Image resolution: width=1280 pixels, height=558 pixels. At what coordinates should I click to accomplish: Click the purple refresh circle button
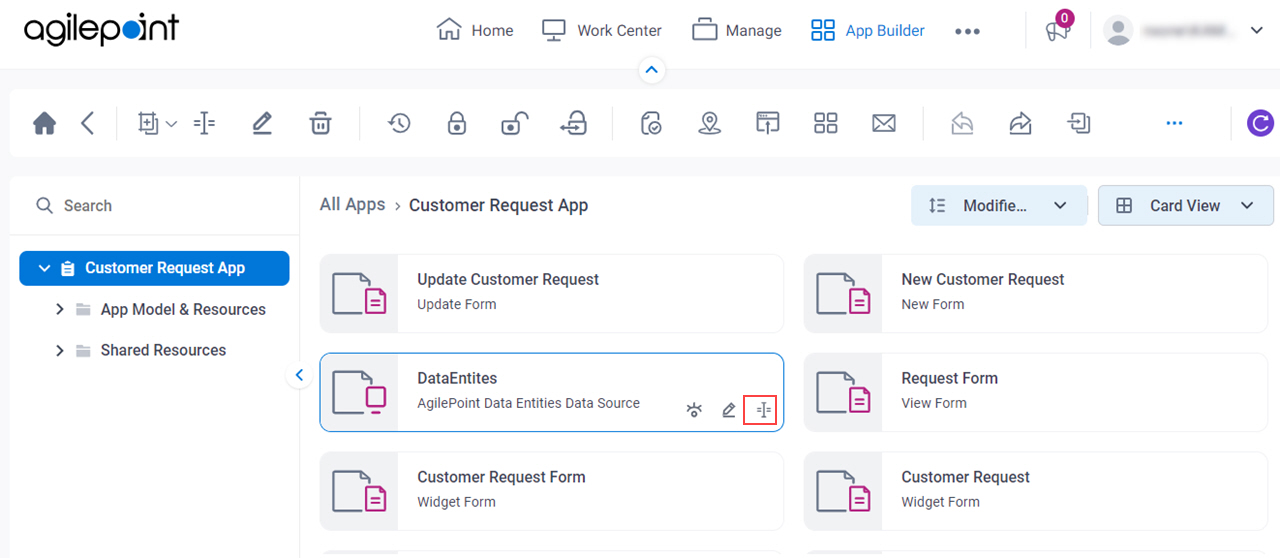click(x=1260, y=123)
